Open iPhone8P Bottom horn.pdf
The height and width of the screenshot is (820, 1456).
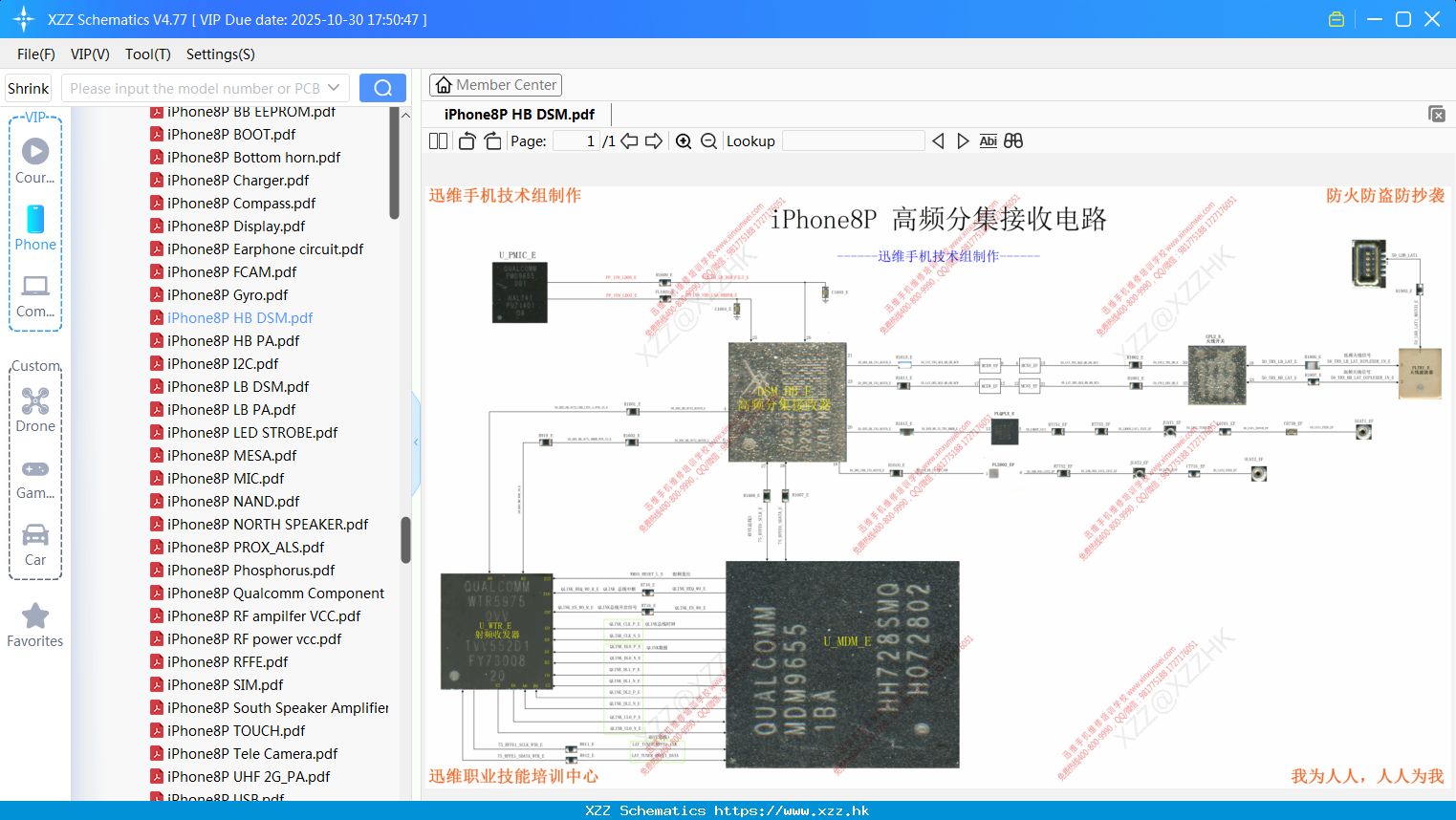click(x=253, y=158)
